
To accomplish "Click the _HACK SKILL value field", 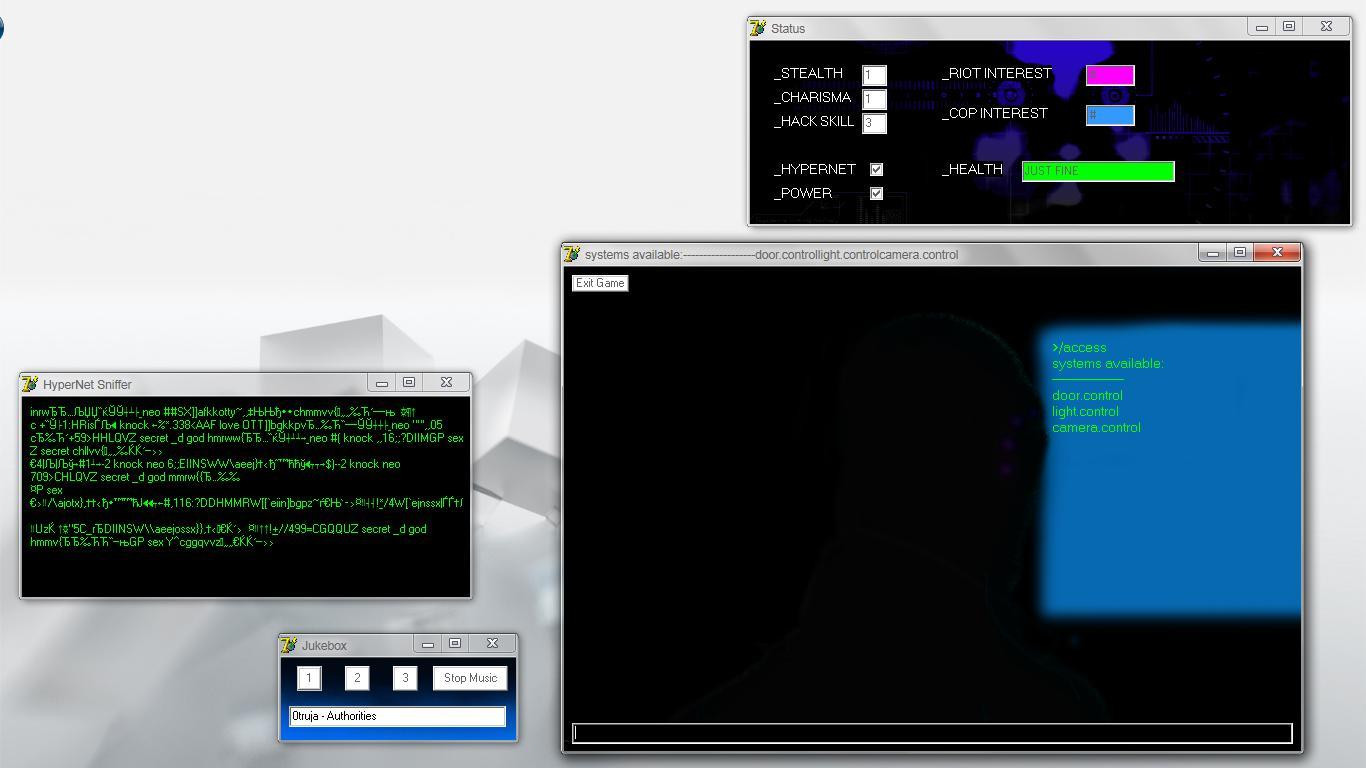I will (x=875, y=123).
